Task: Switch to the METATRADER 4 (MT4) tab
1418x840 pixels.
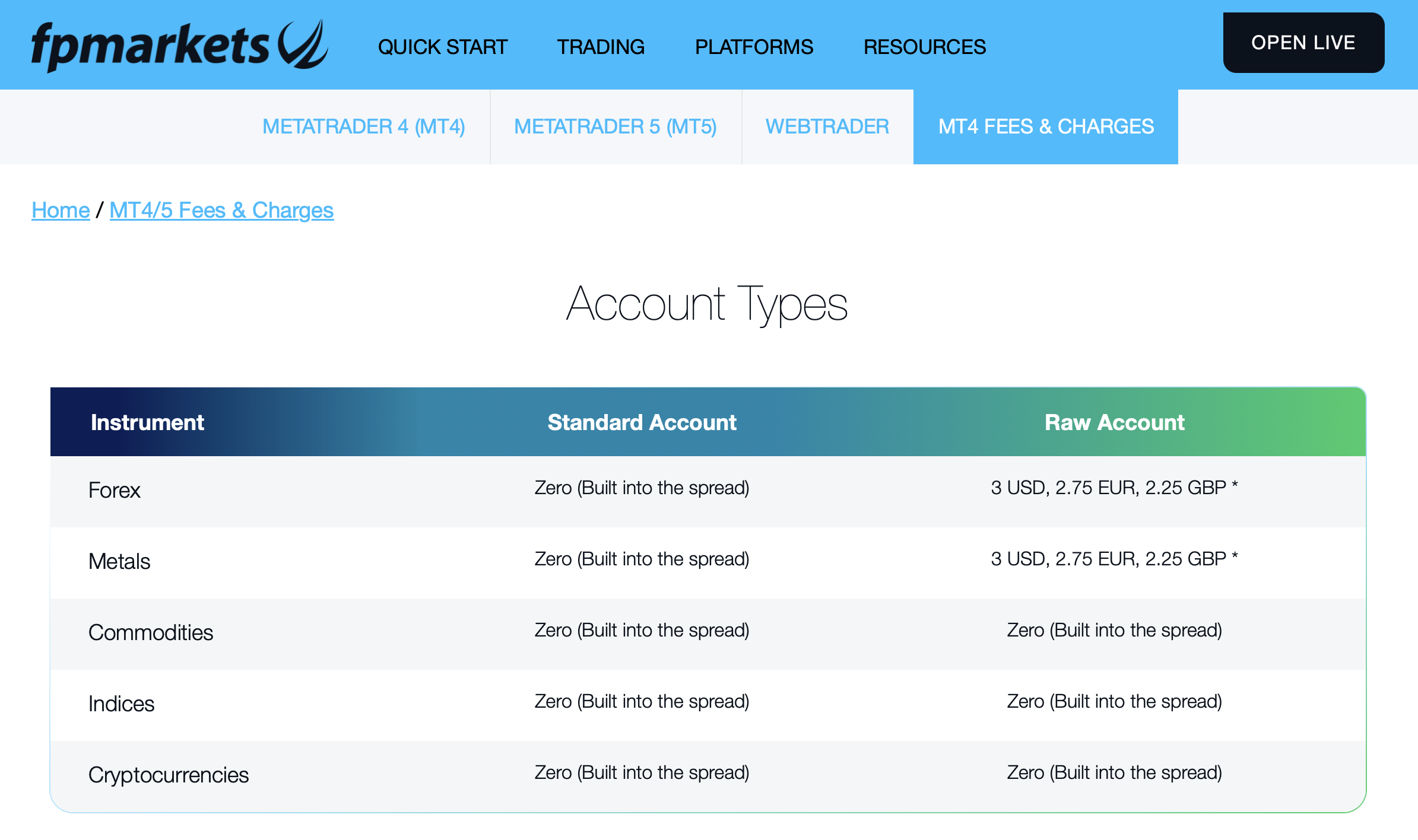Action: 363,126
